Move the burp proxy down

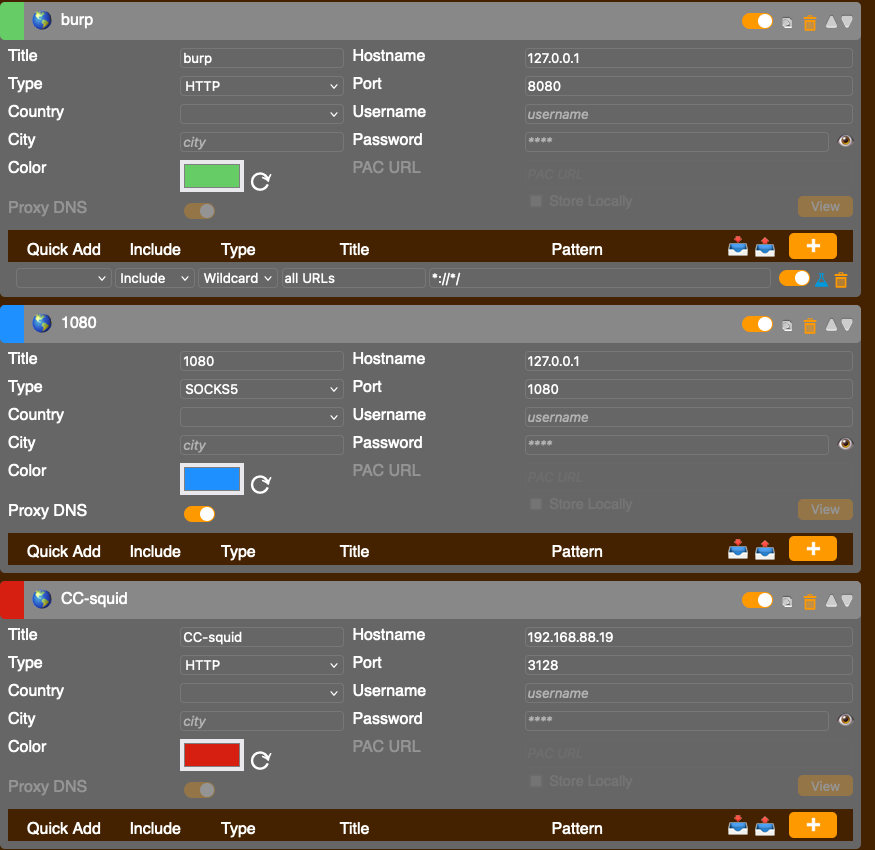point(847,22)
